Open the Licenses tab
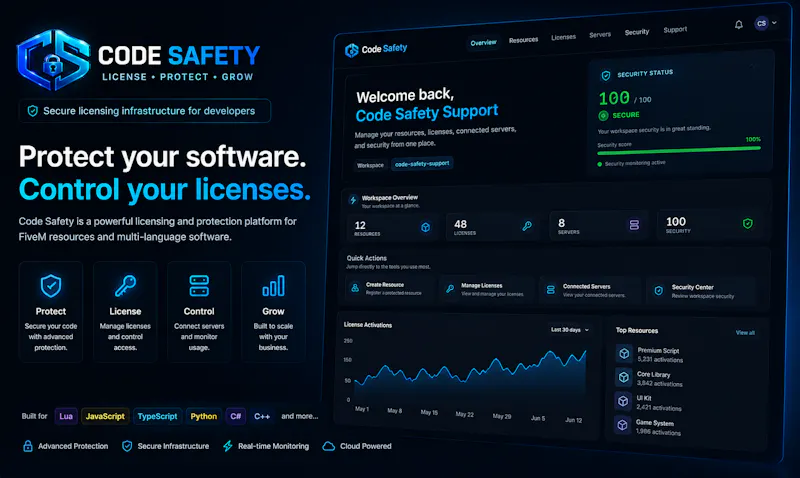Screen dimensions: 800x478 [563, 37]
